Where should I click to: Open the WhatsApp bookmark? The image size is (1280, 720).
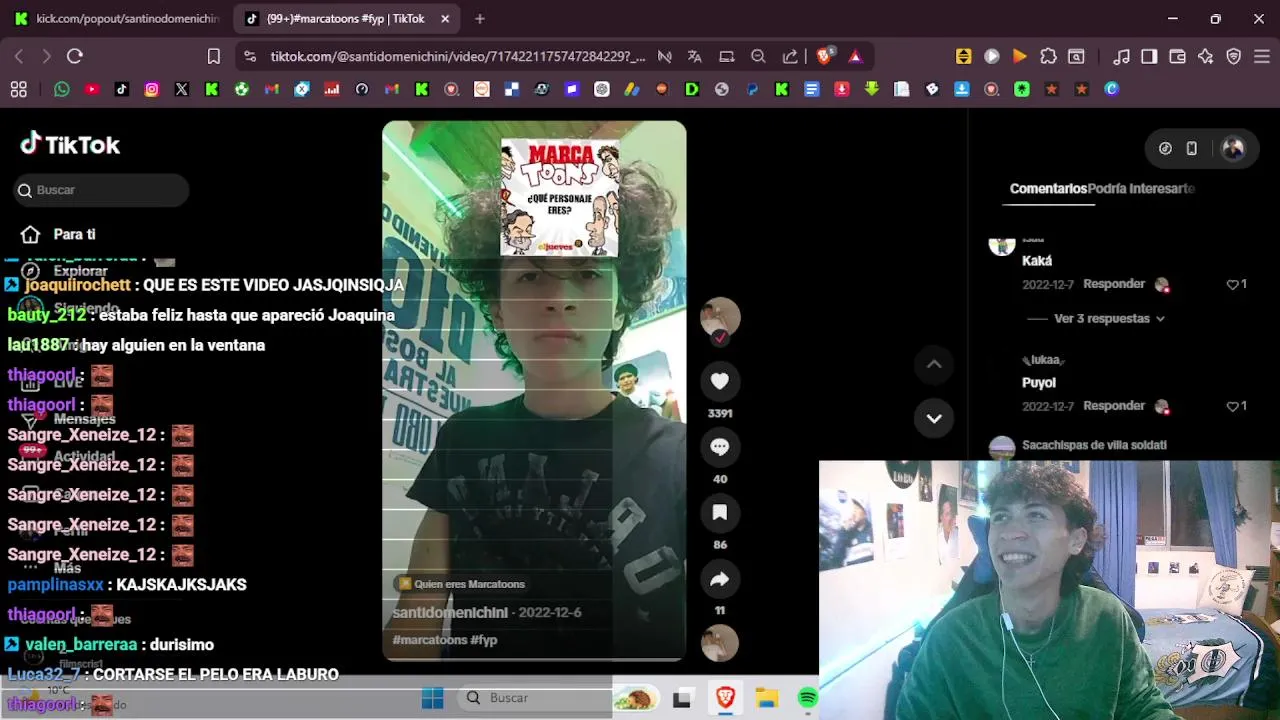click(62, 89)
